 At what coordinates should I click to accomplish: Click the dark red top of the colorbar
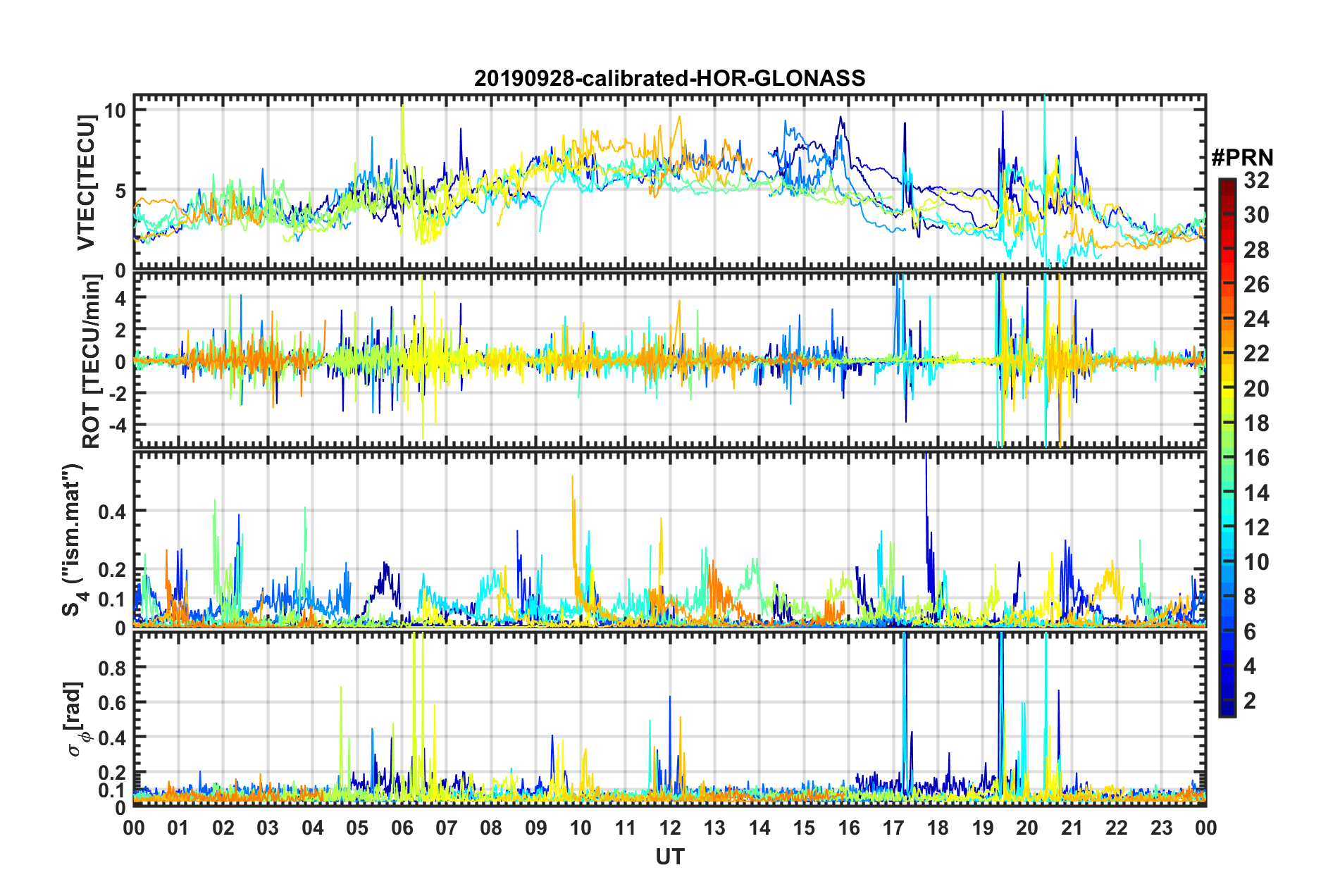click(x=1227, y=185)
